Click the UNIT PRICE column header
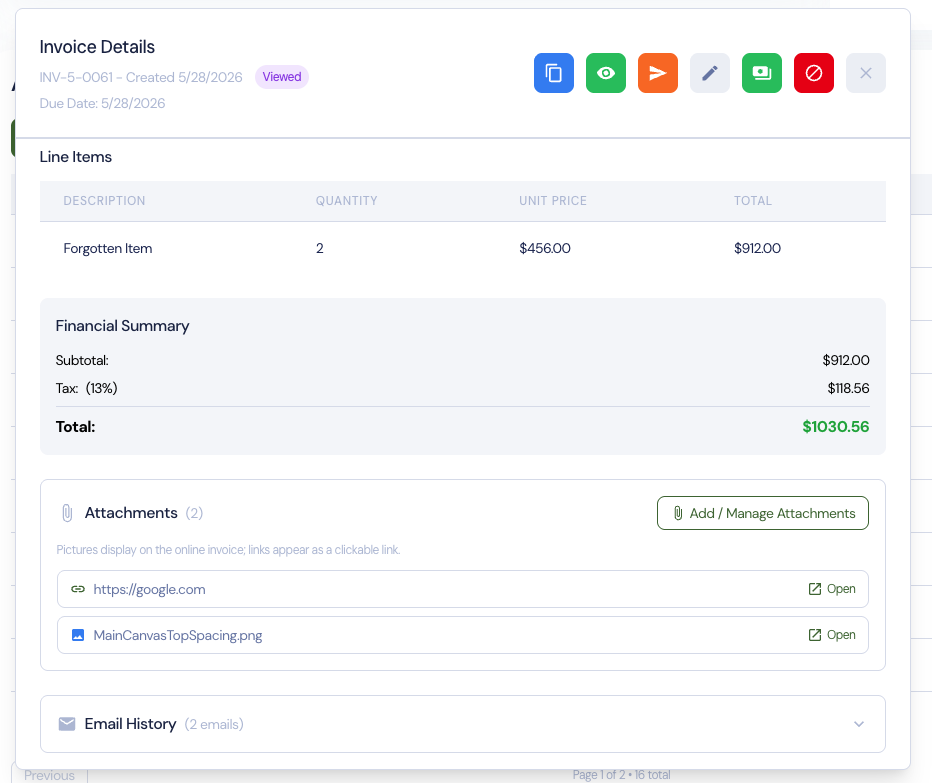This screenshot has height=783, width=932. 553,201
